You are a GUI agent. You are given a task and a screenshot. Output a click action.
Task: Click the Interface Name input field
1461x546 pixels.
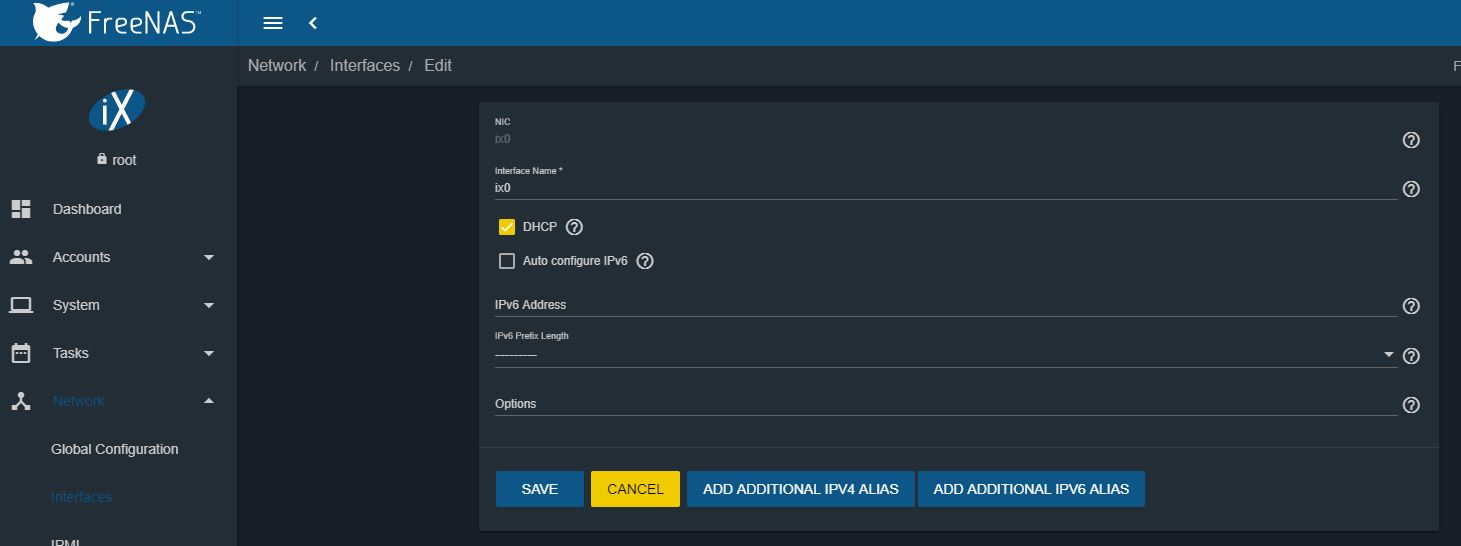945,188
